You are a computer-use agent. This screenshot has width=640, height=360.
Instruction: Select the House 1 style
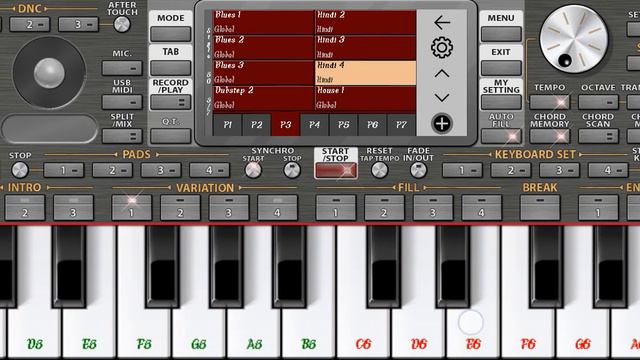click(x=365, y=98)
